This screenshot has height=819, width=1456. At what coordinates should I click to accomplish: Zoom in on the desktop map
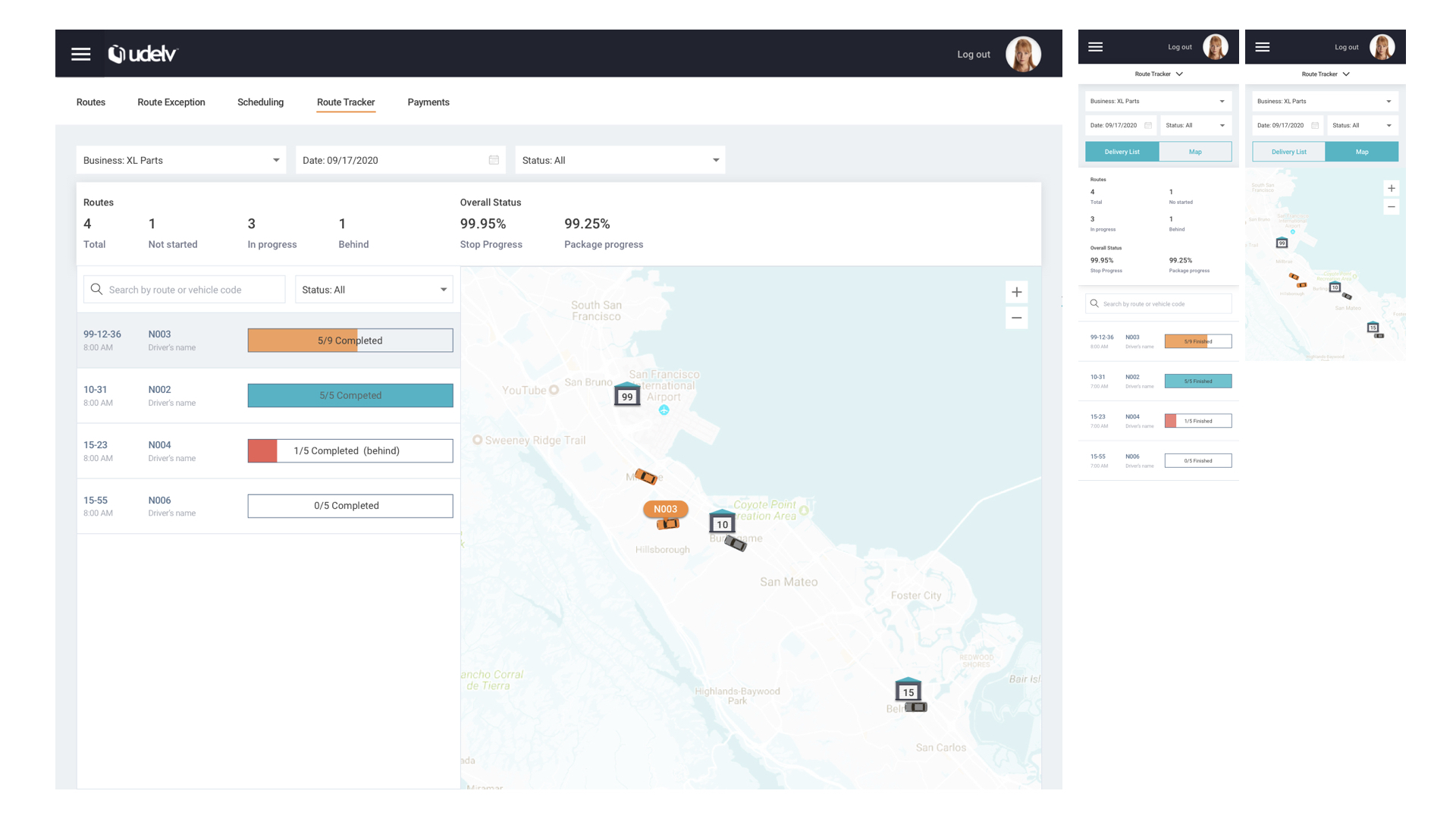click(x=1016, y=292)
